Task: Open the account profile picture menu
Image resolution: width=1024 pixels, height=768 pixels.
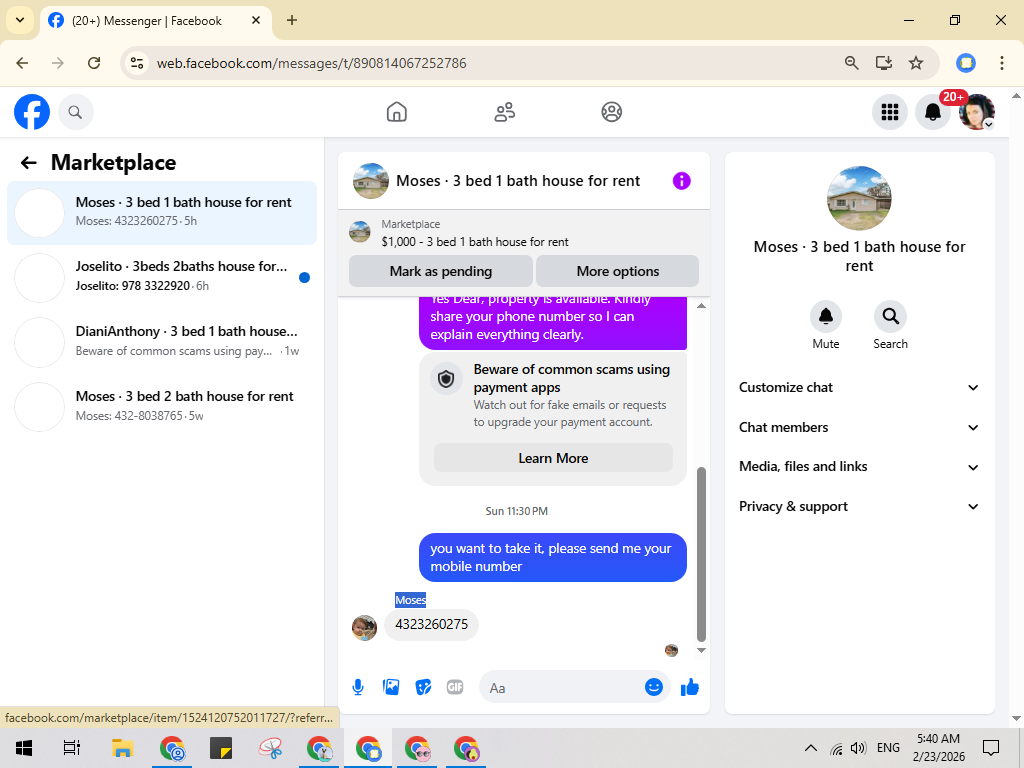Action: [x=976, y=112]
